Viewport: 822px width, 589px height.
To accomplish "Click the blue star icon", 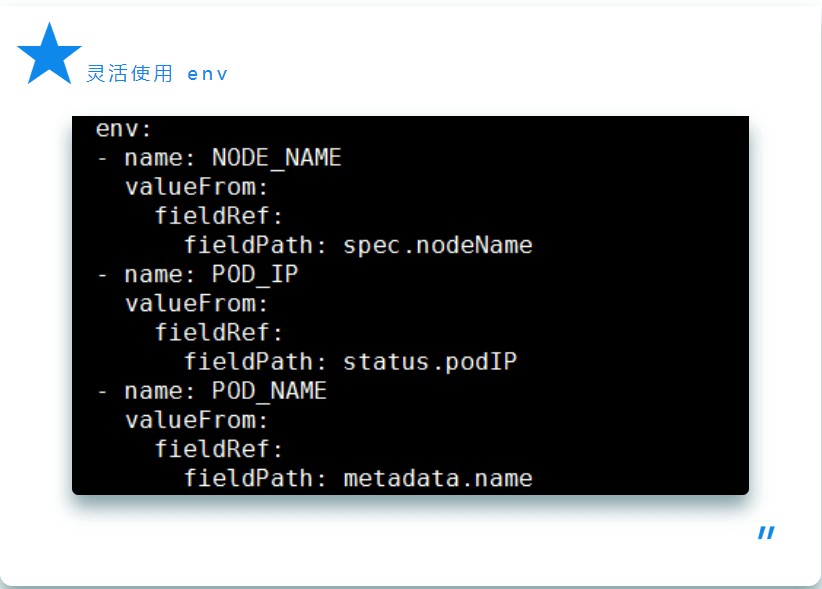I will (x=49, y=55).
